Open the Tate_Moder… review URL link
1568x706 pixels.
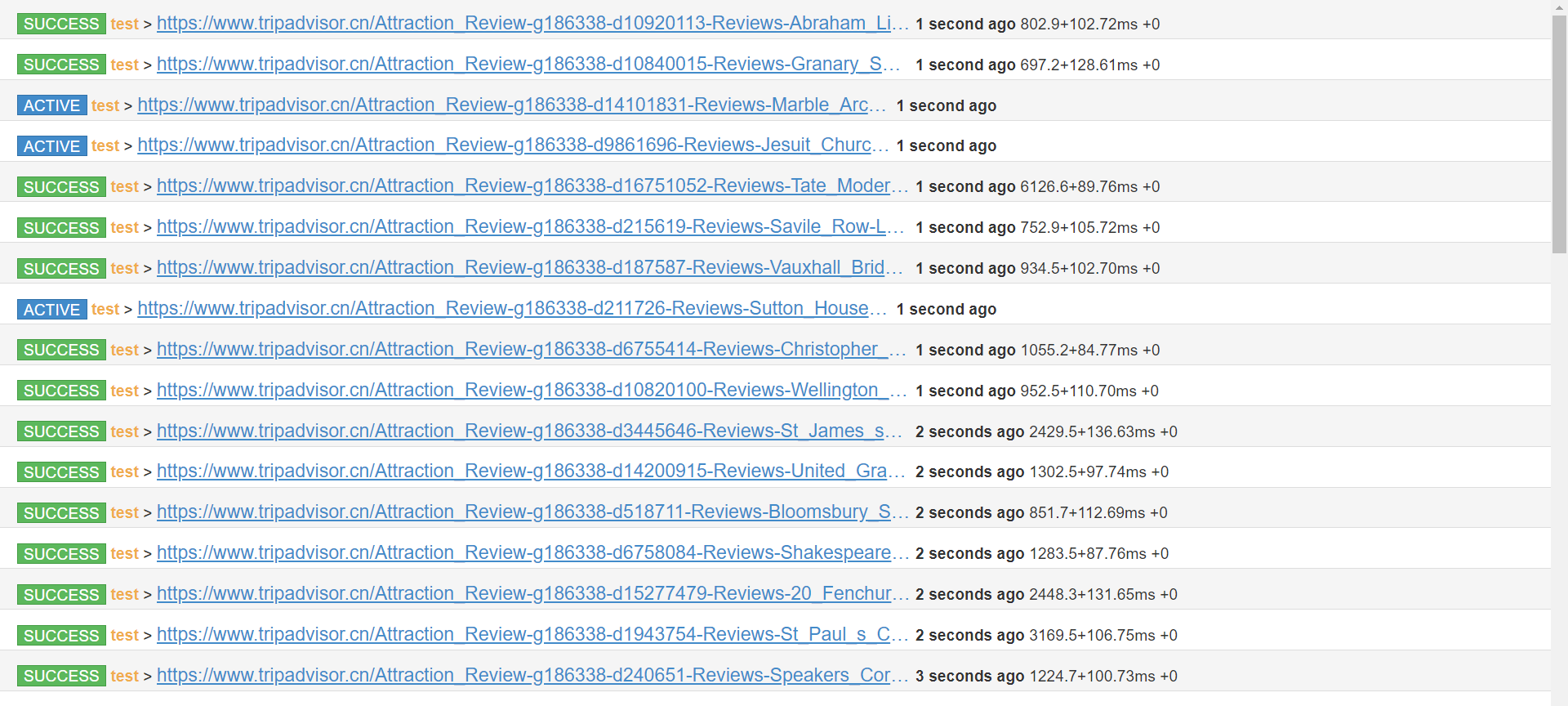pyautogui.click(x=532, y=186)
